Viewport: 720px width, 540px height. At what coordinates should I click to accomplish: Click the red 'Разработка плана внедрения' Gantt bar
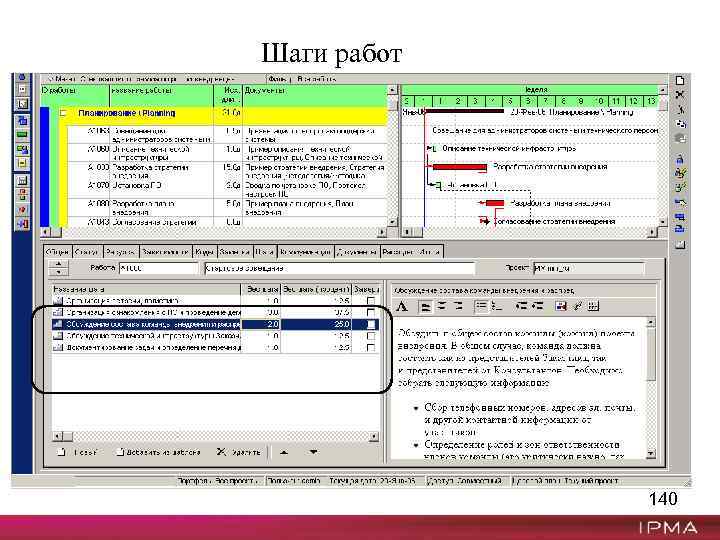(x=495, y=203)
